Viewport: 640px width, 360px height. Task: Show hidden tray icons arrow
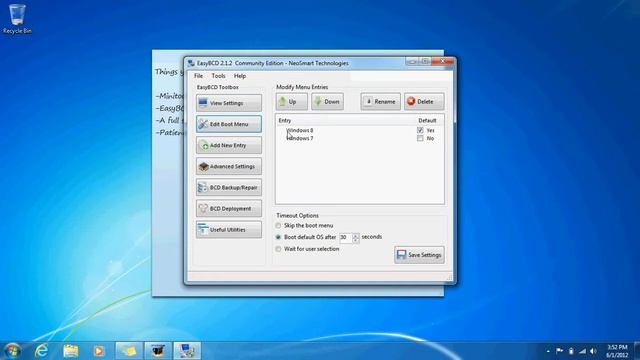(548, 351)
